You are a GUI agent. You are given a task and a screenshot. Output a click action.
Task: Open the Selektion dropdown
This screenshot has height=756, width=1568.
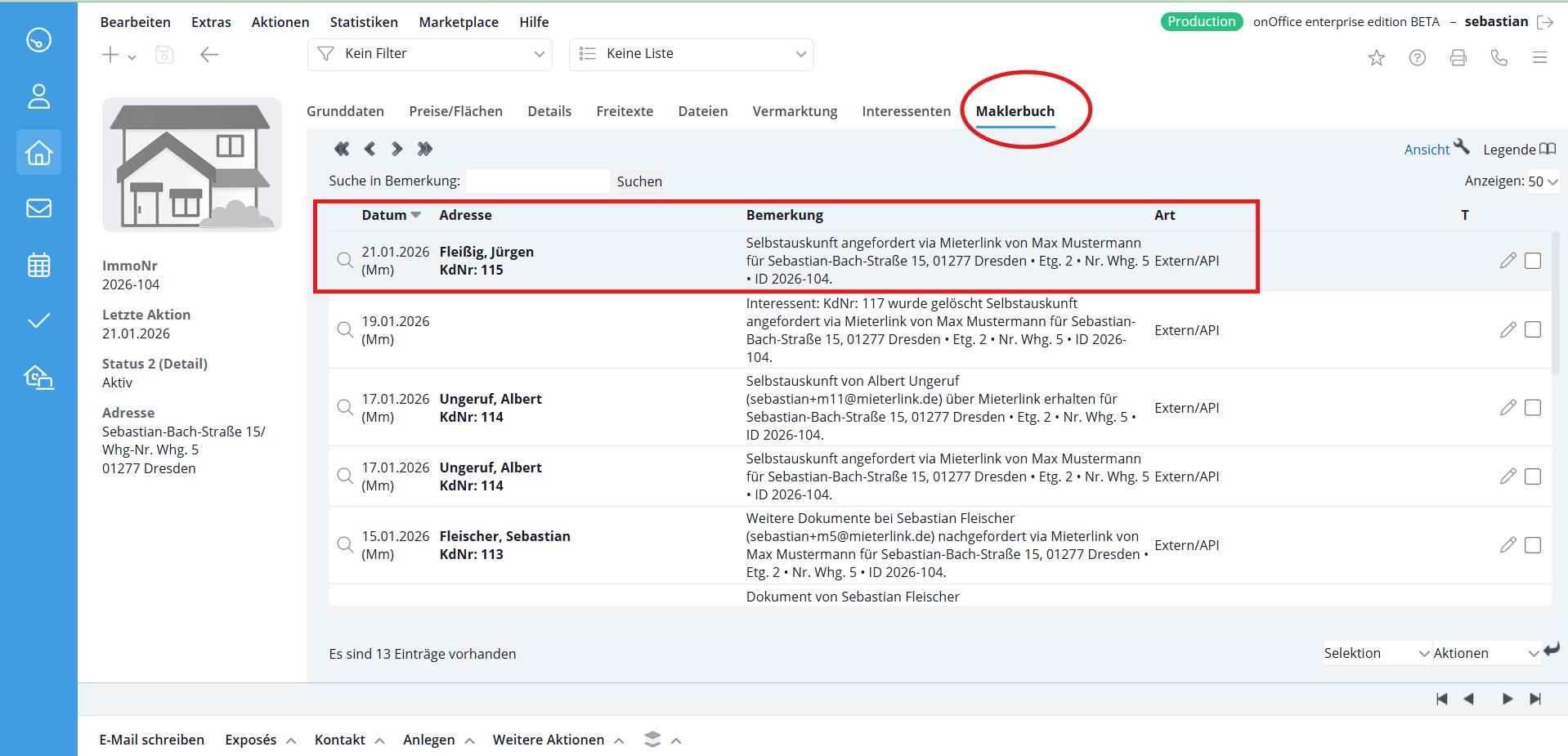coord(1377,653)
